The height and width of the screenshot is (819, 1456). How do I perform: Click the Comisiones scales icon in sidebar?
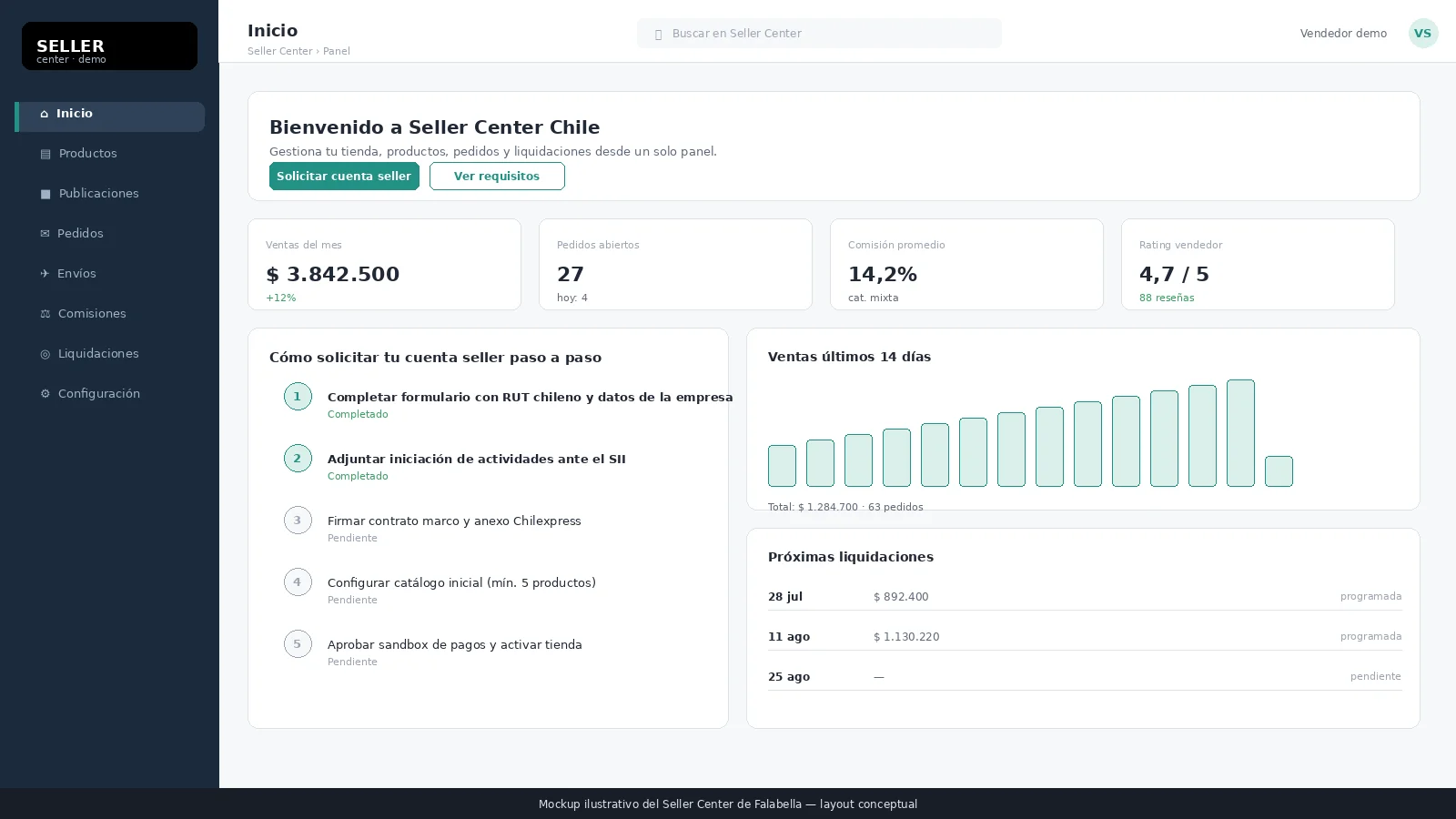pos(45,314)
